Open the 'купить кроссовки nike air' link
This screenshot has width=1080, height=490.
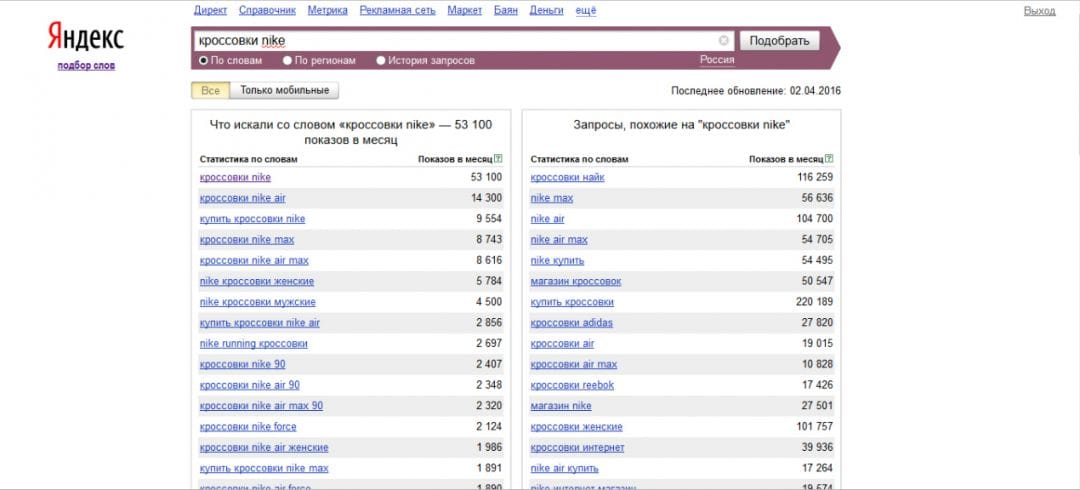tap(260, 323)
